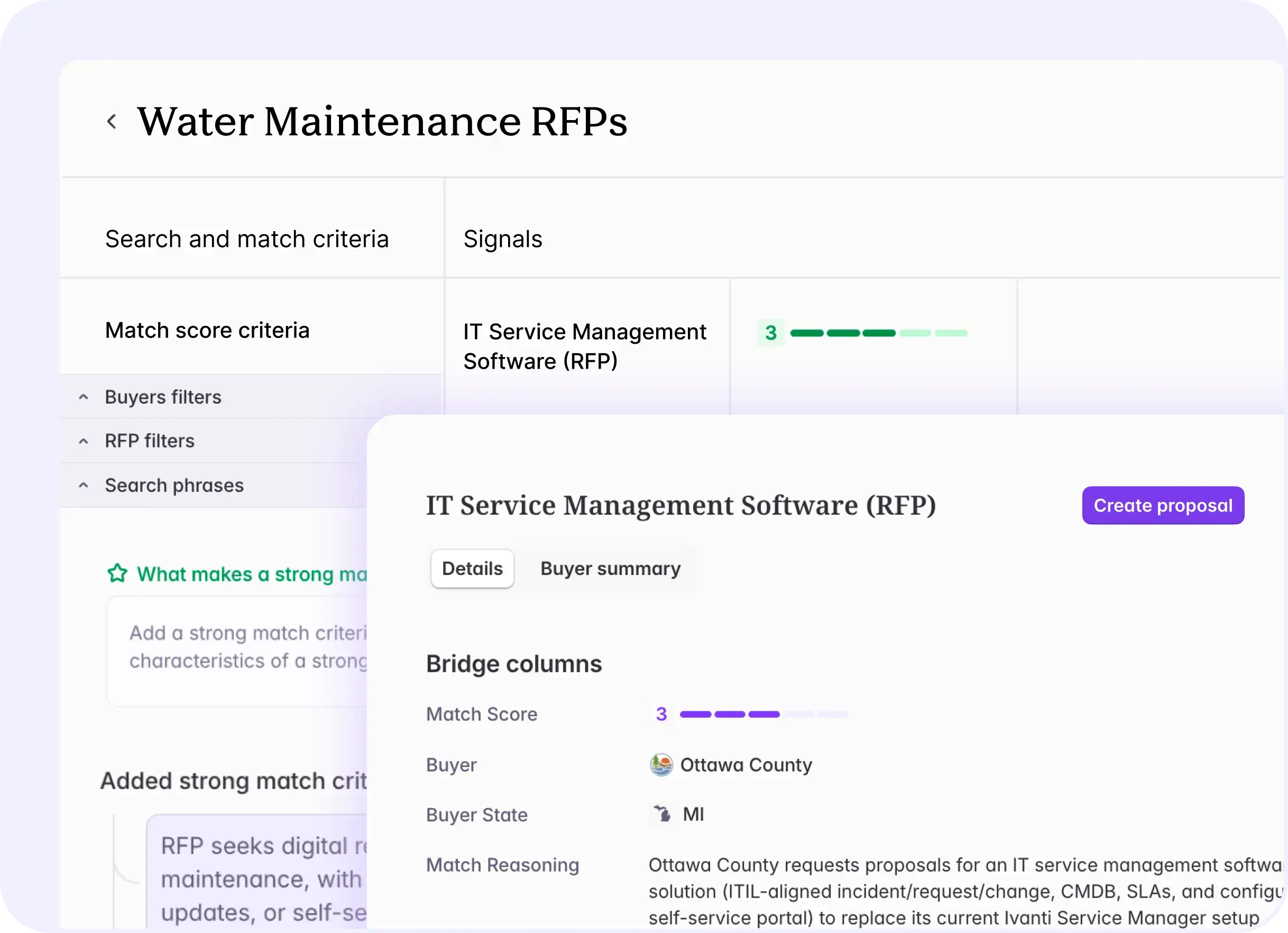Click the MI buyer state value
This screenshot has width=1288, height=933.
[x=693, y=814]
